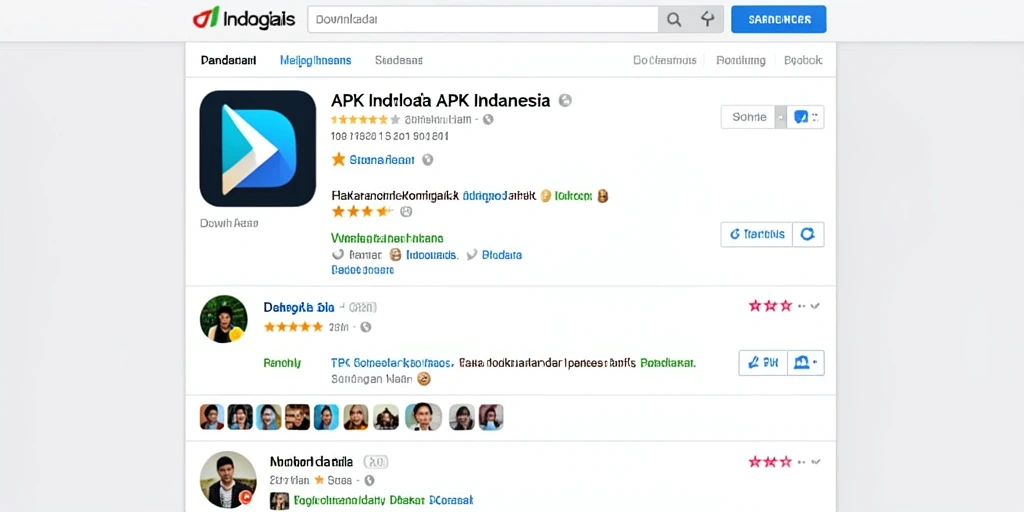This screenshot has width=1024, height=512.
Task: Click the Trantlhls button
Action: click(x=757, y=234)
